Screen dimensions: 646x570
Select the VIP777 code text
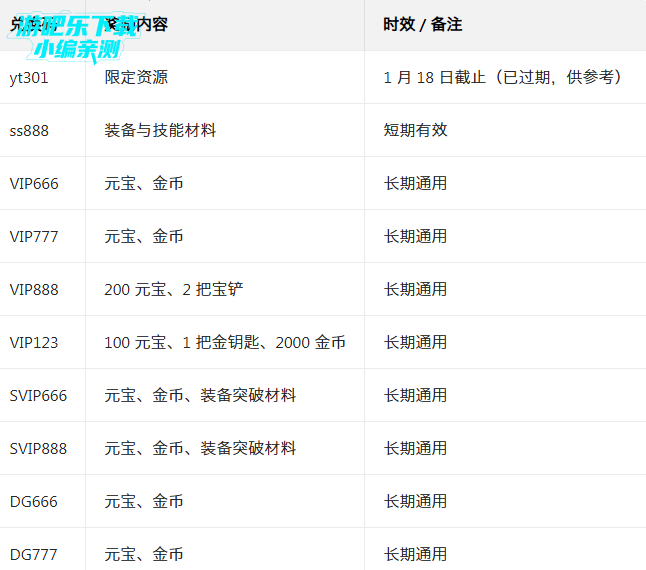(x=34, y=236)
